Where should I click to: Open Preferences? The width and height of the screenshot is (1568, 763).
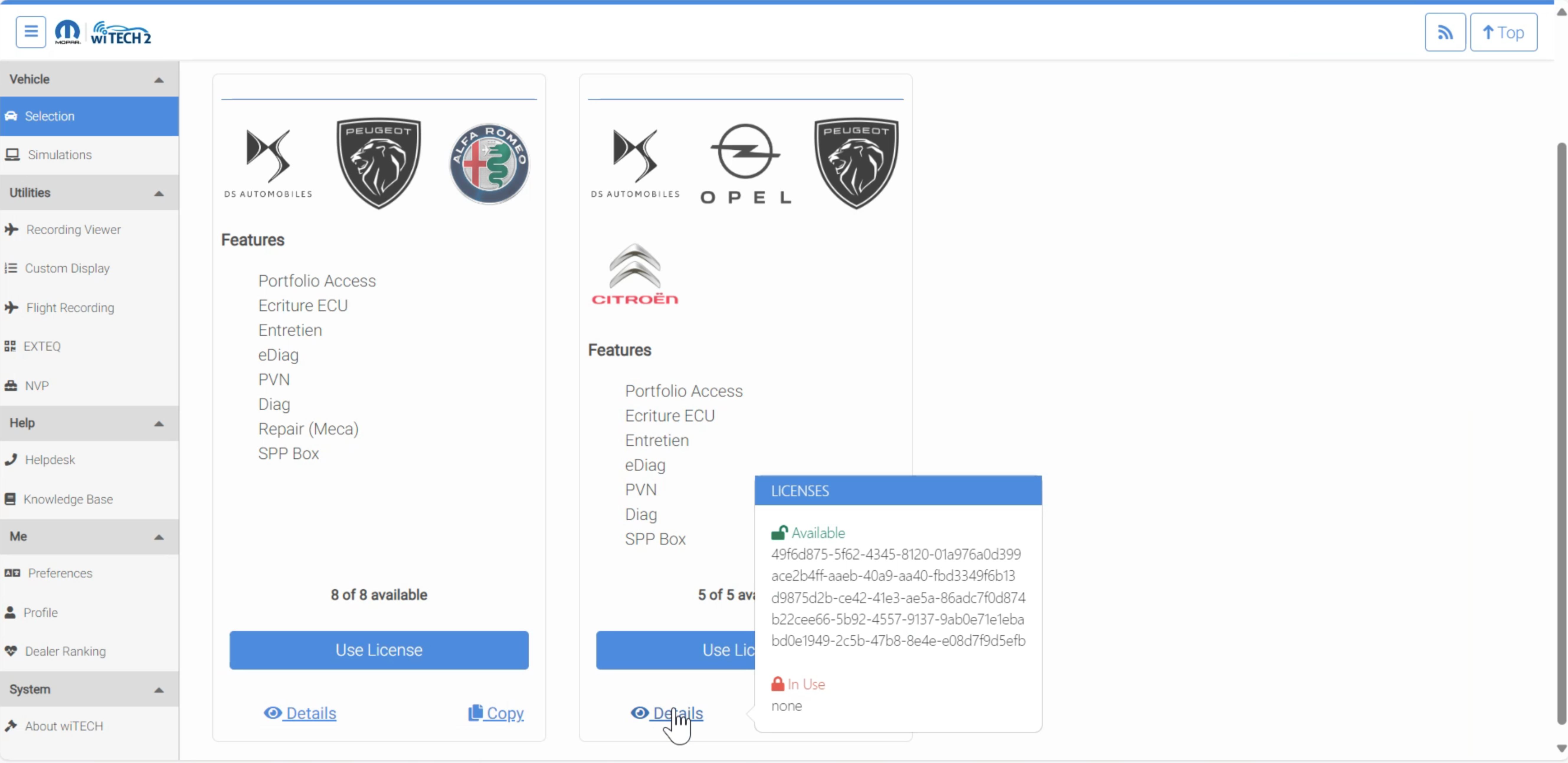pyautogui.click(x=89, y=573)
